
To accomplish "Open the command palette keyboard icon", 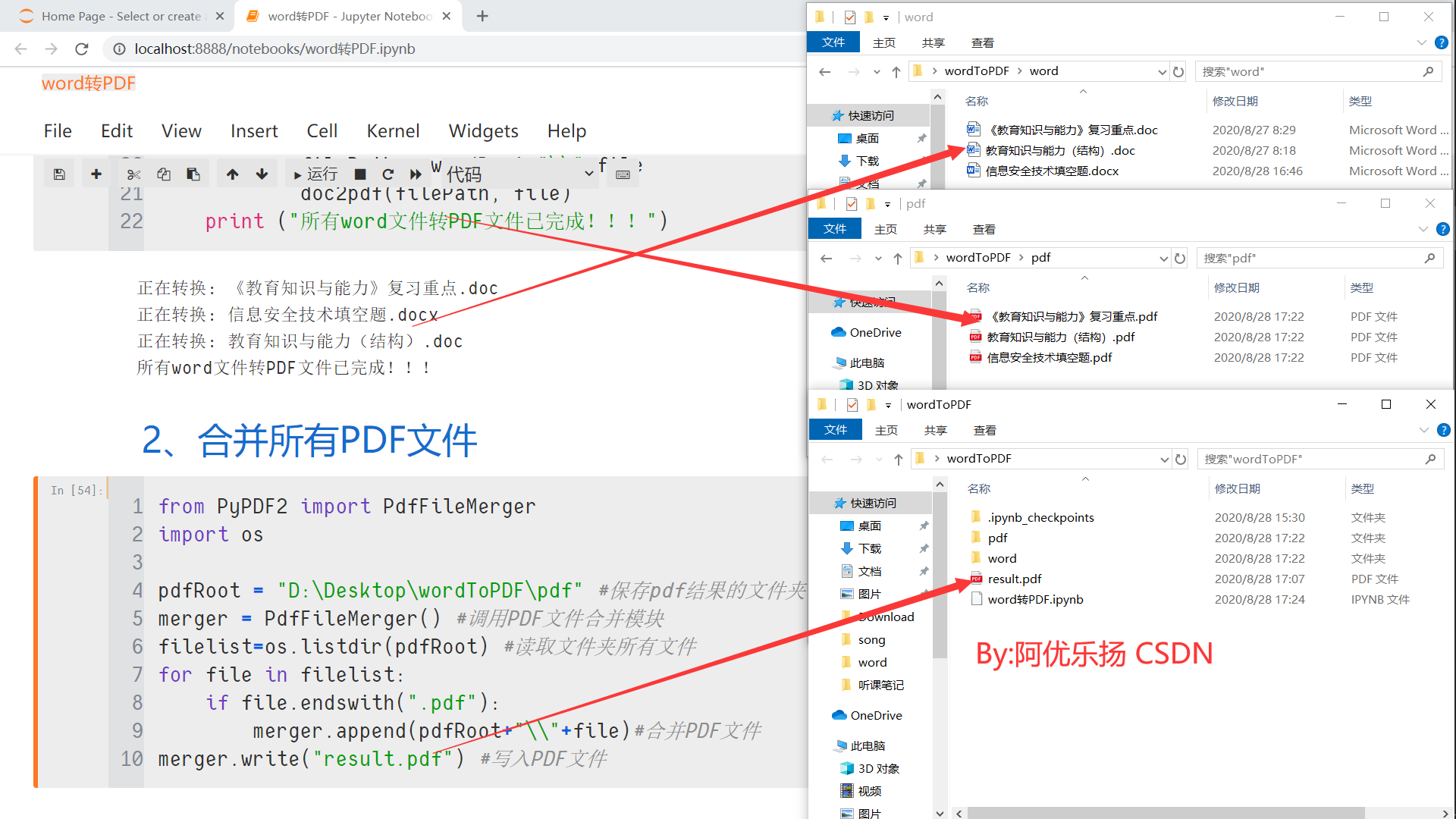I will click(x=622, y=174).
